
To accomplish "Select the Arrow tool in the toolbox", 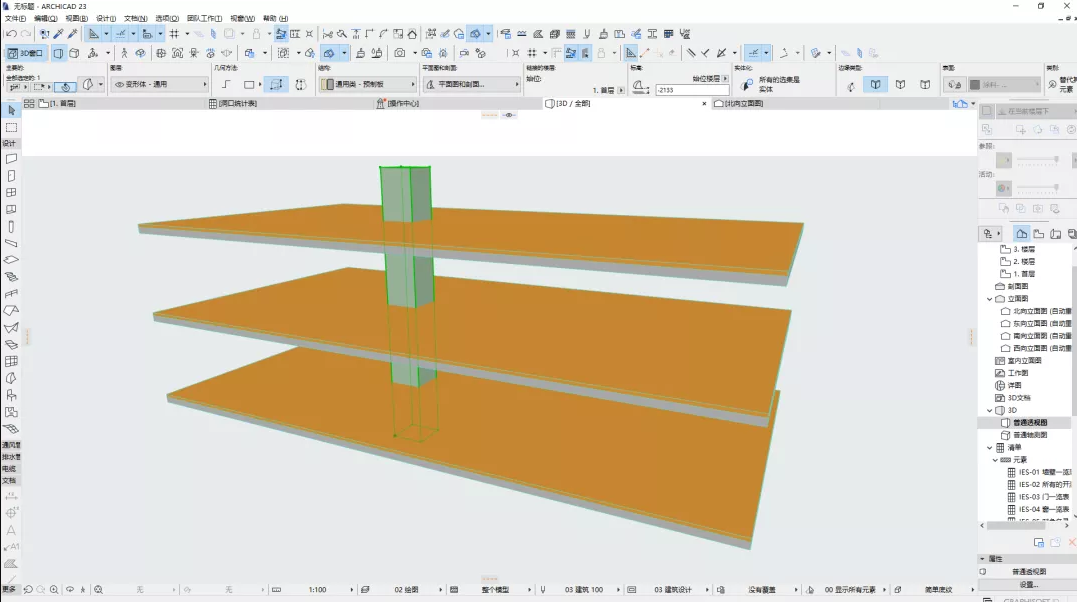I will pos(11,110).
